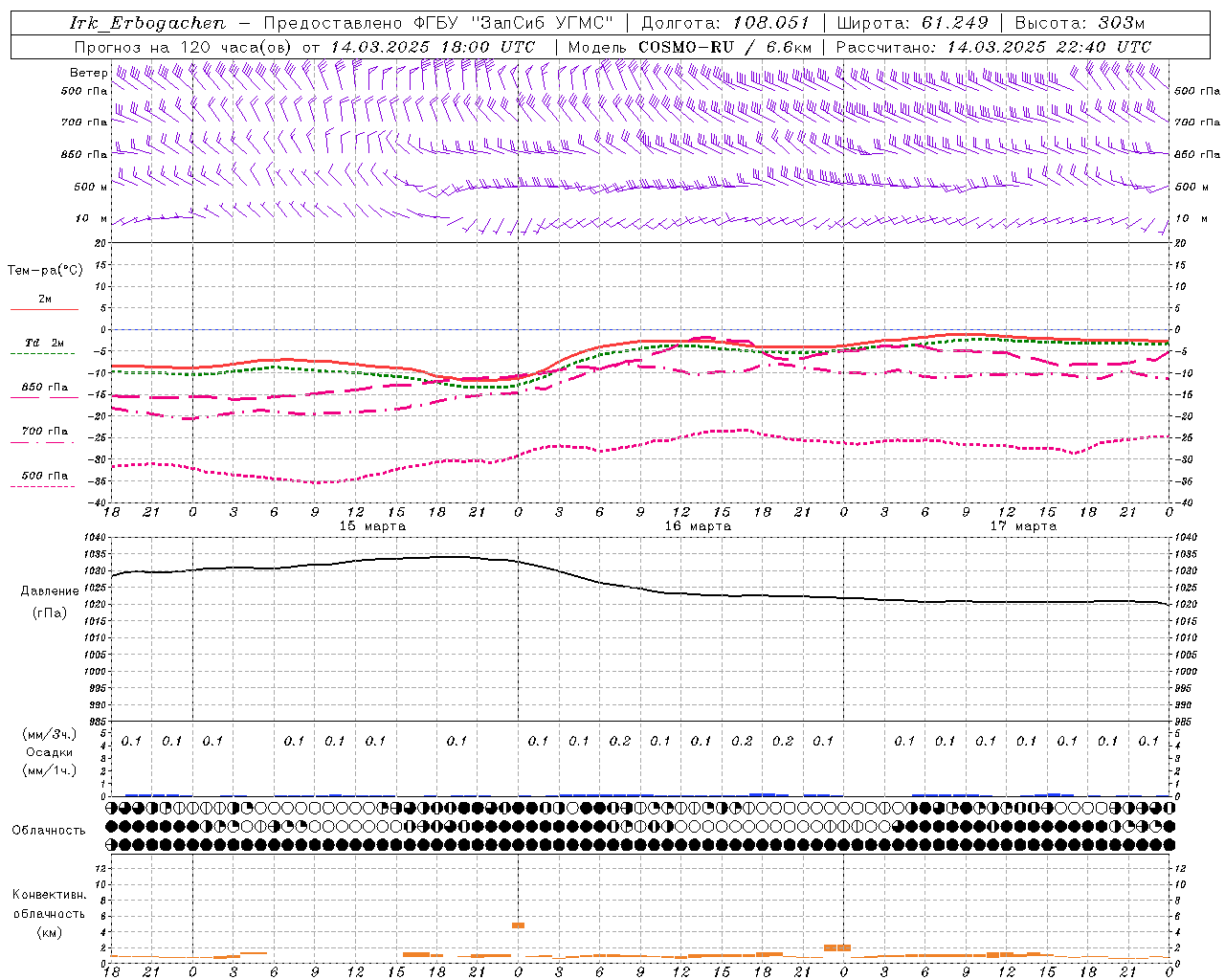
Task: Select the "Высота: 303м" elevation text
Action: pos(1080,23)
